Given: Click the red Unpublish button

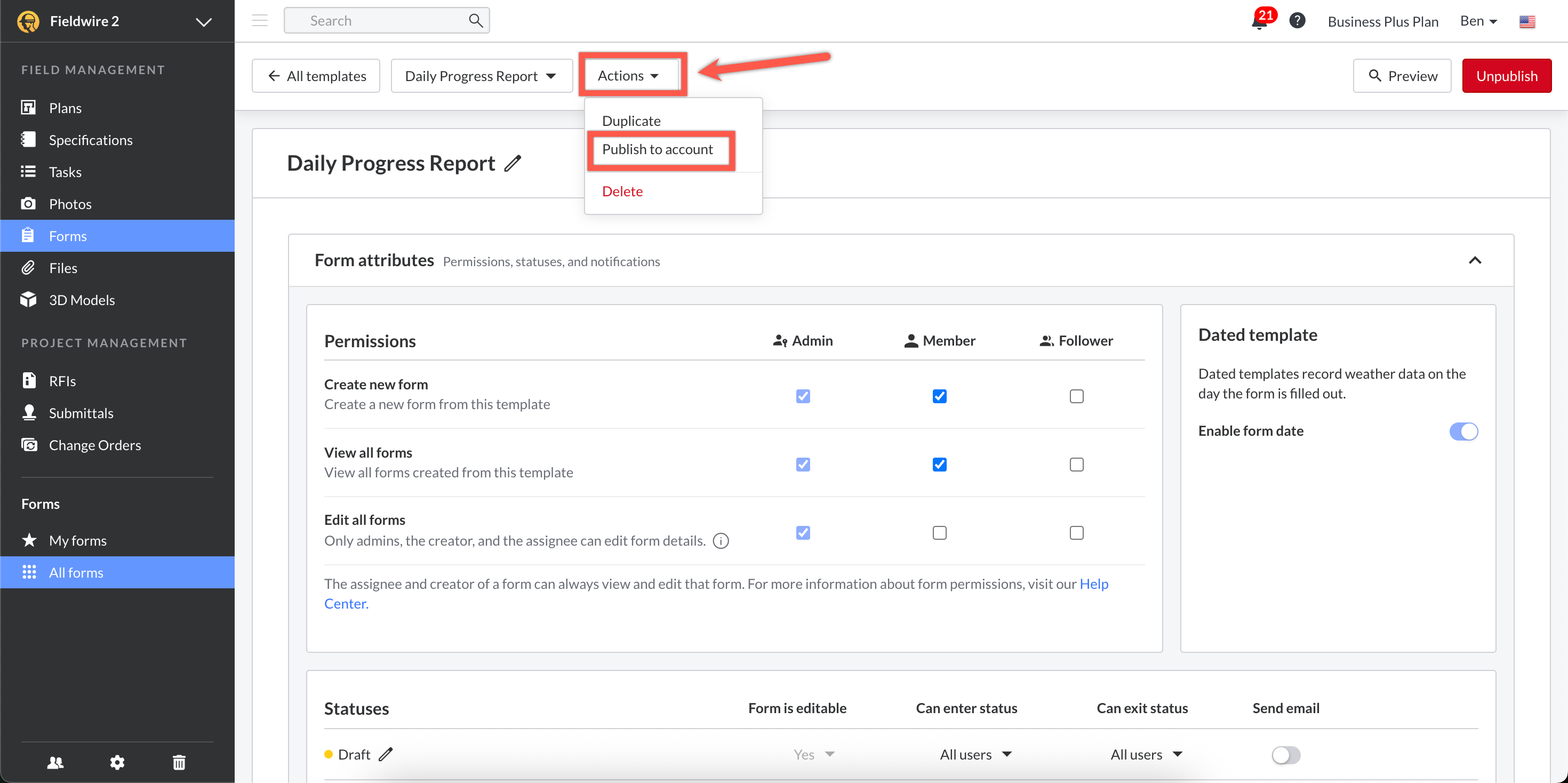Looking at the screenshot, I should [x=1506, y=76].
